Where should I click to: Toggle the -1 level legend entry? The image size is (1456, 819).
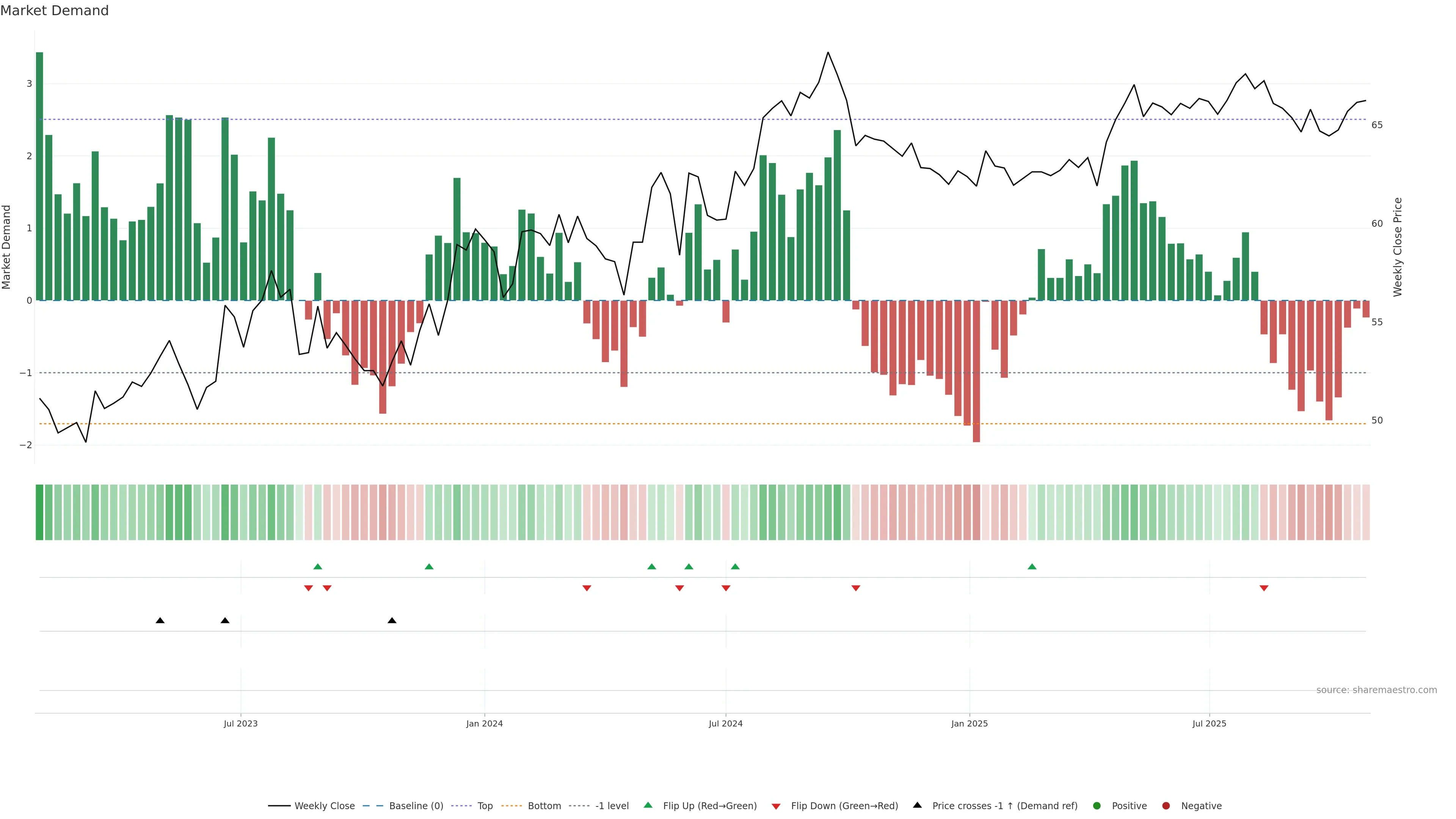[612, 805]
